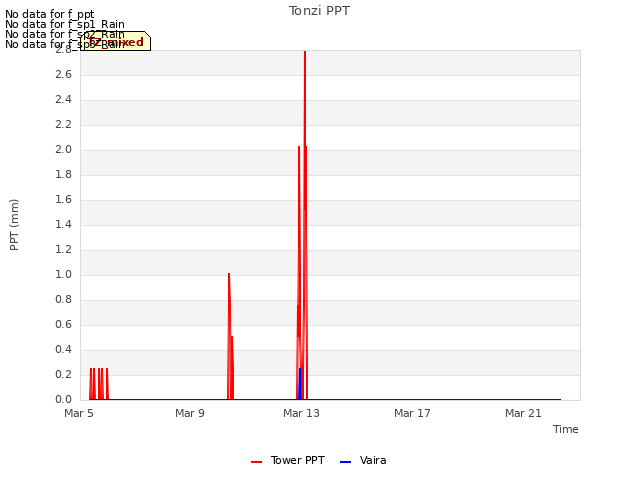Click the blue Vaira spike near Mar 13
The image size is (640, 480).
pyautogui.click(x=300, y=384)
